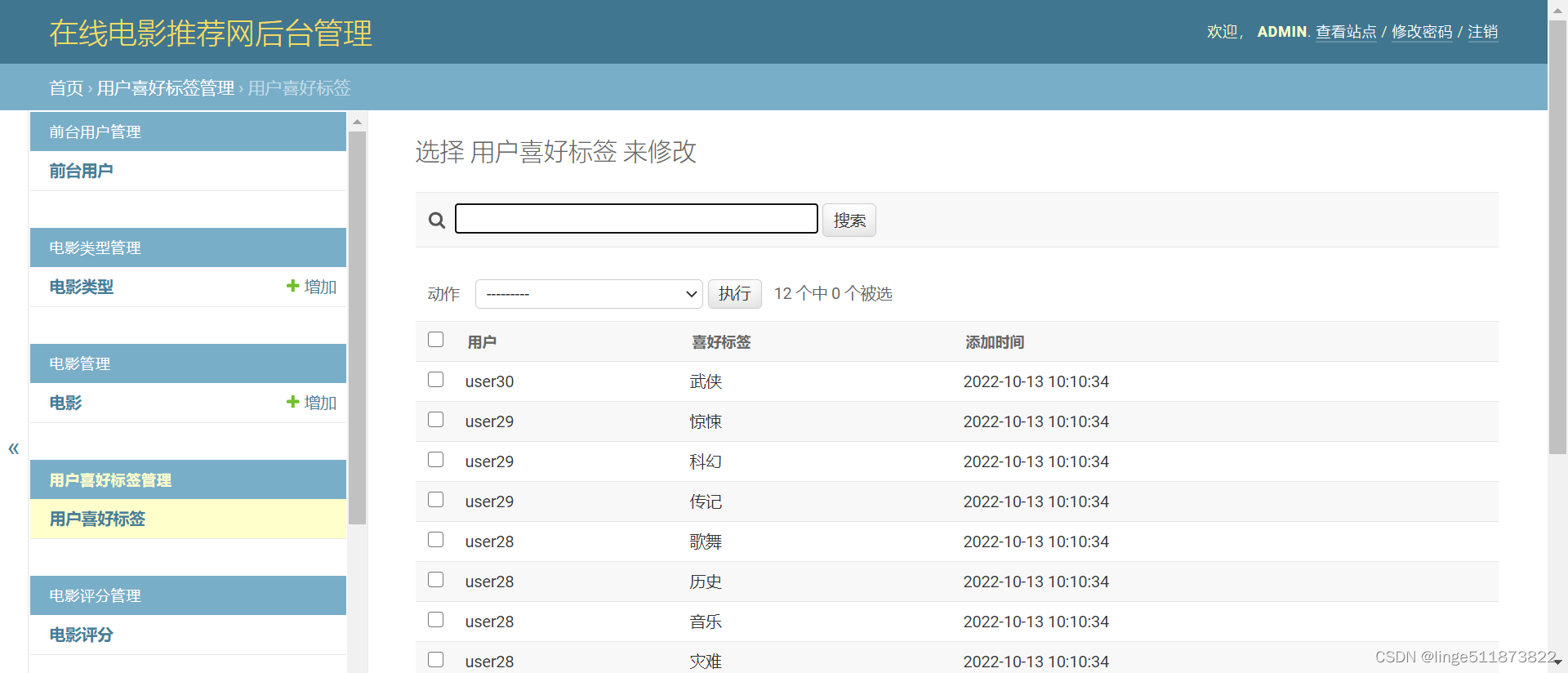Open the 电影评分管理 section header

(95, 595)
